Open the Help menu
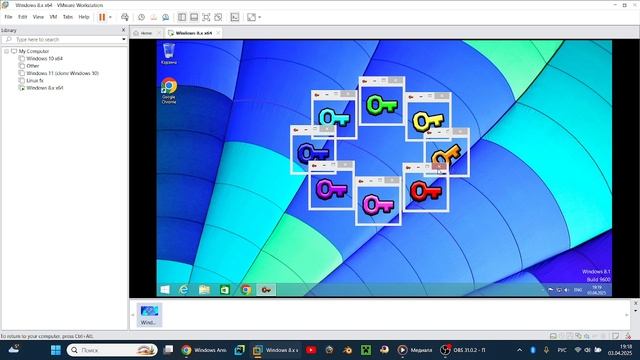 84,17
